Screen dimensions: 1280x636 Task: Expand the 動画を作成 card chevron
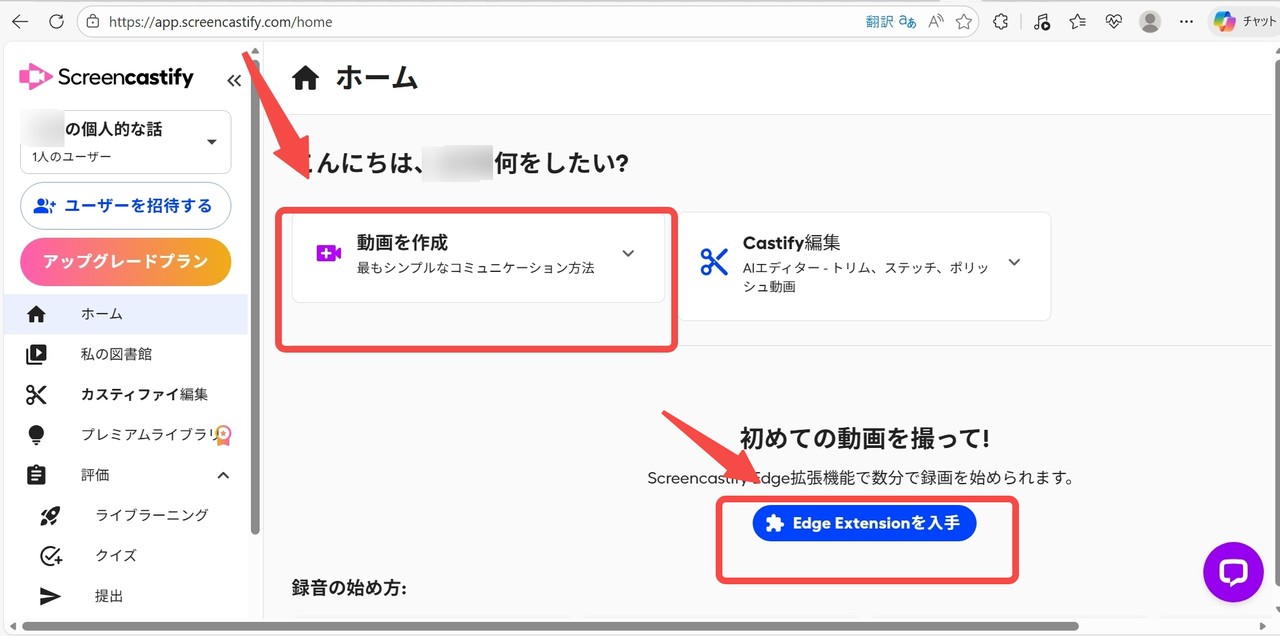click(628, 254)
